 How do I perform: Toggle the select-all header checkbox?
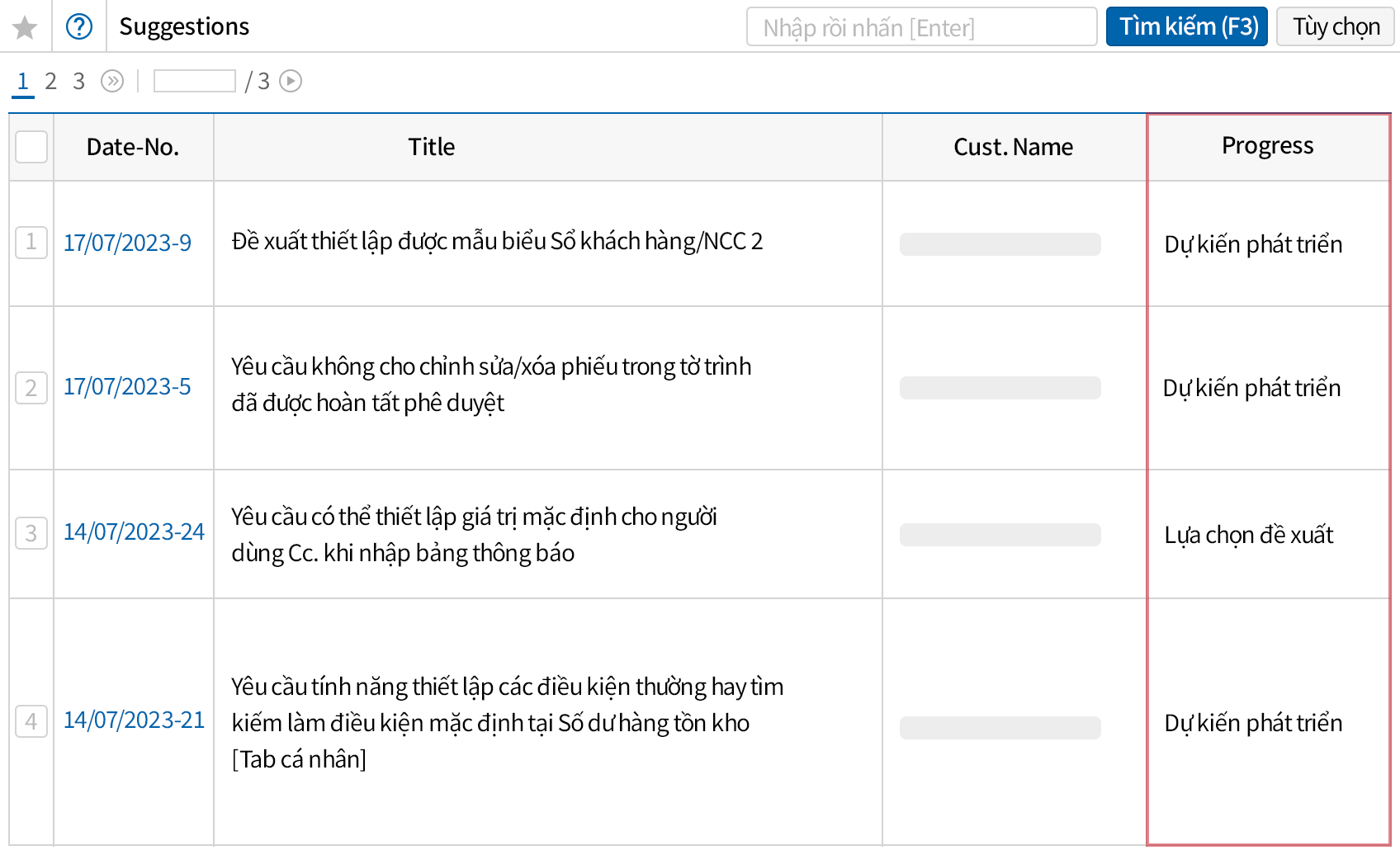(x=31, y=147)
